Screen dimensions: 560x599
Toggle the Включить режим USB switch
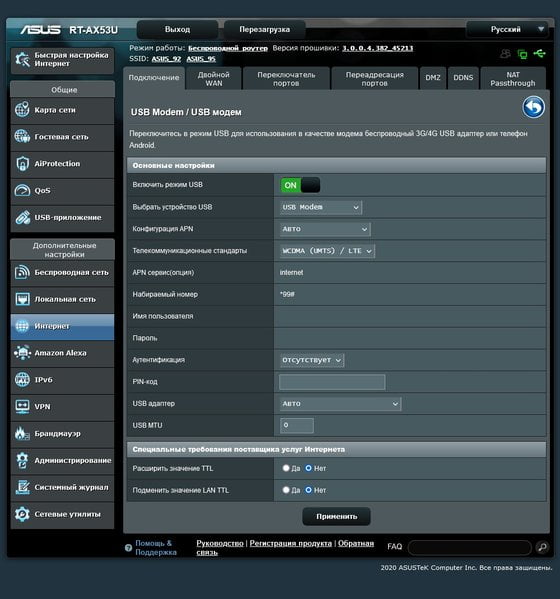[x=300, y=185]
